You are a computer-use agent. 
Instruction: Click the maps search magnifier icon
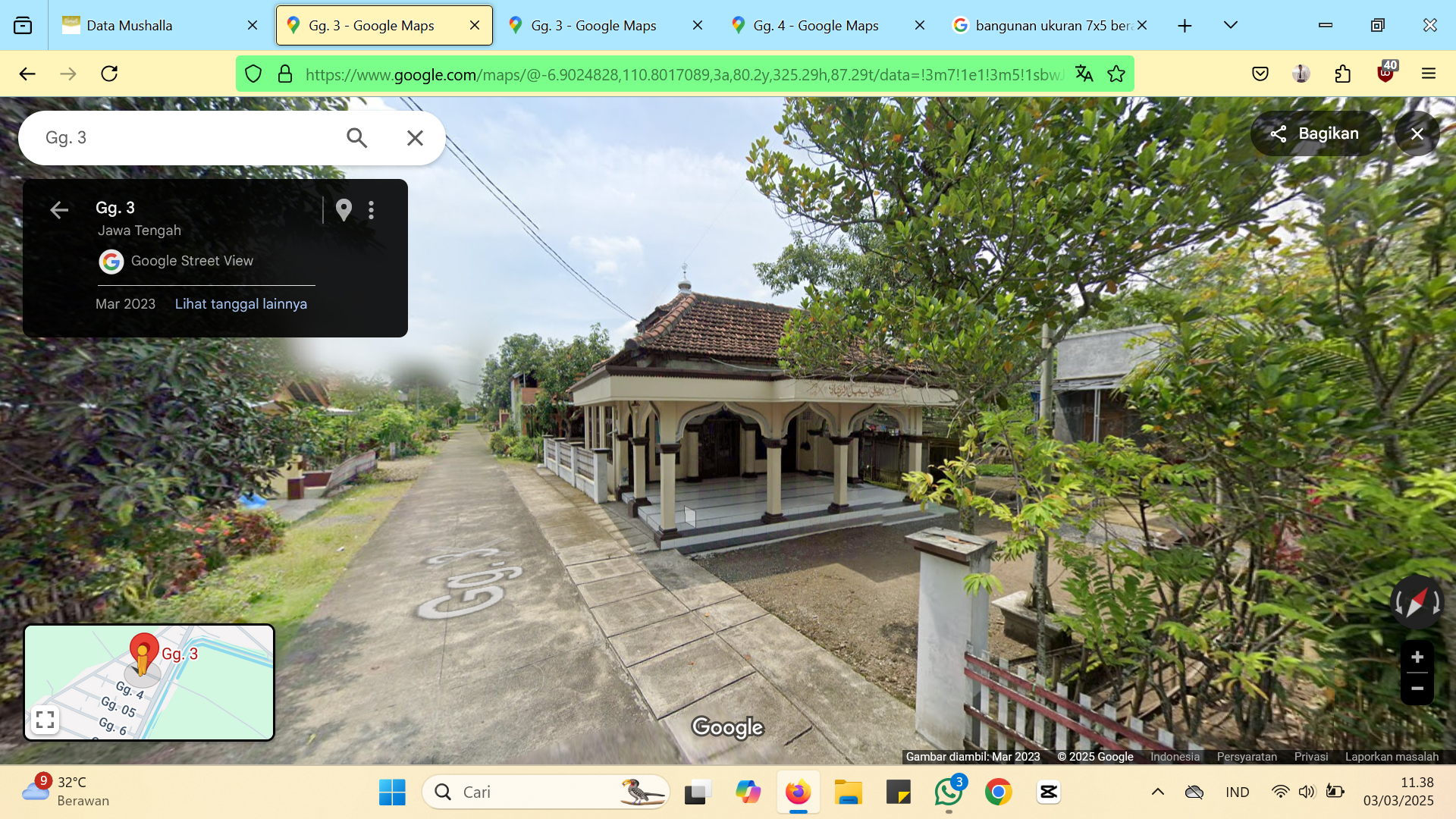356,137
